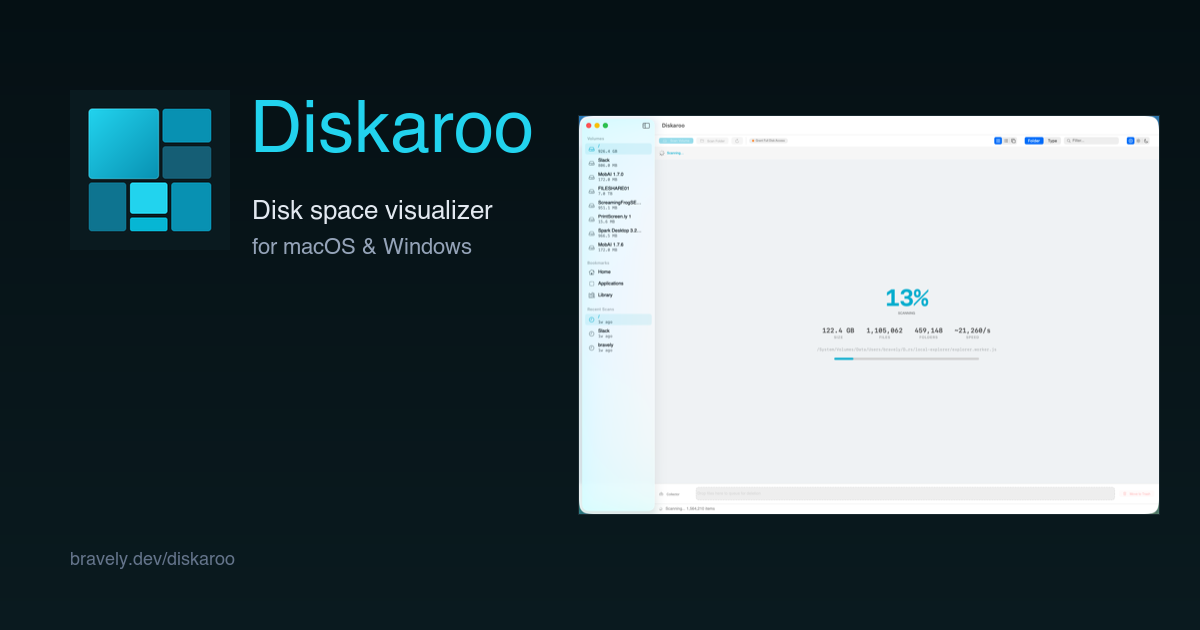Click the duplicates/copy view icon
1200x630 pixels.
coord(1013,141)
